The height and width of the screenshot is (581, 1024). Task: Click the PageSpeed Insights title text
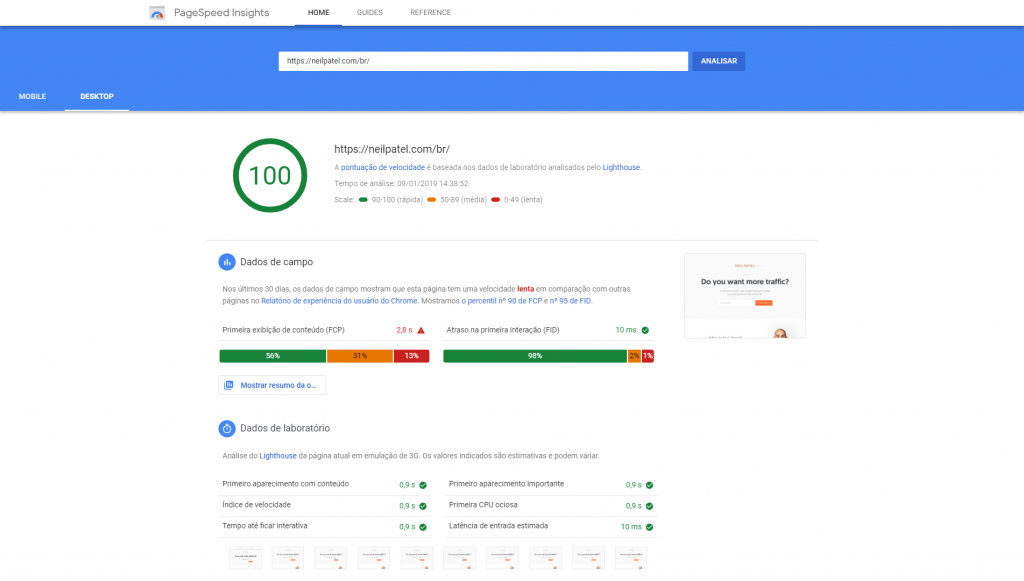221,12
